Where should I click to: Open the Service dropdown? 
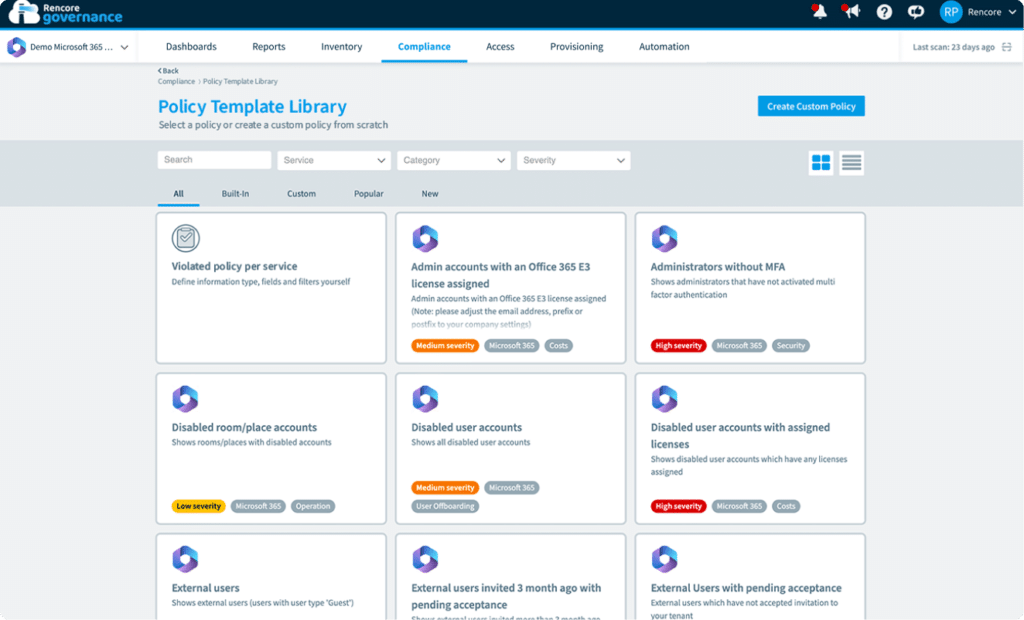click(333, 160)
